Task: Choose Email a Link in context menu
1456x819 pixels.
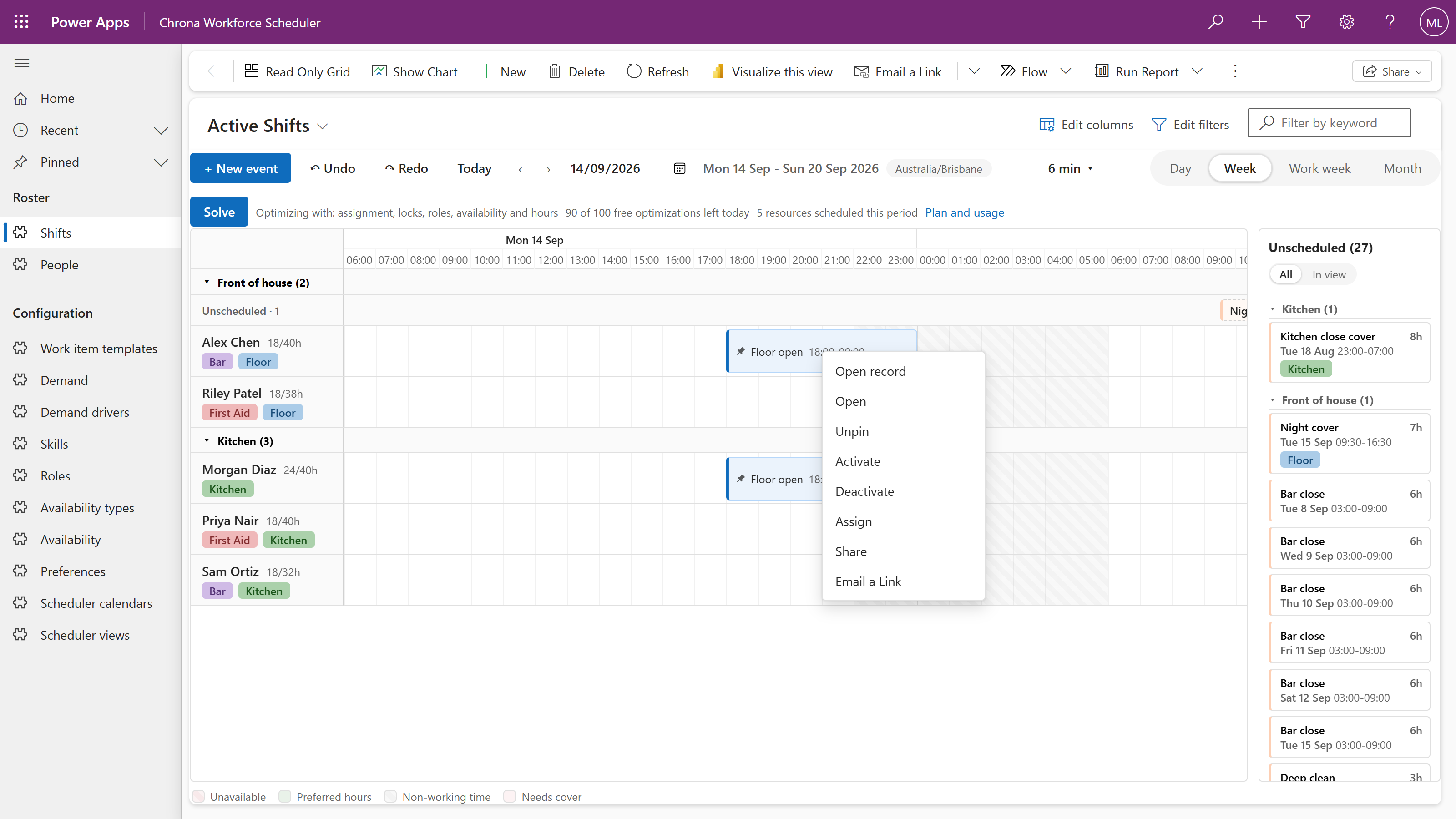Action: 903,581
